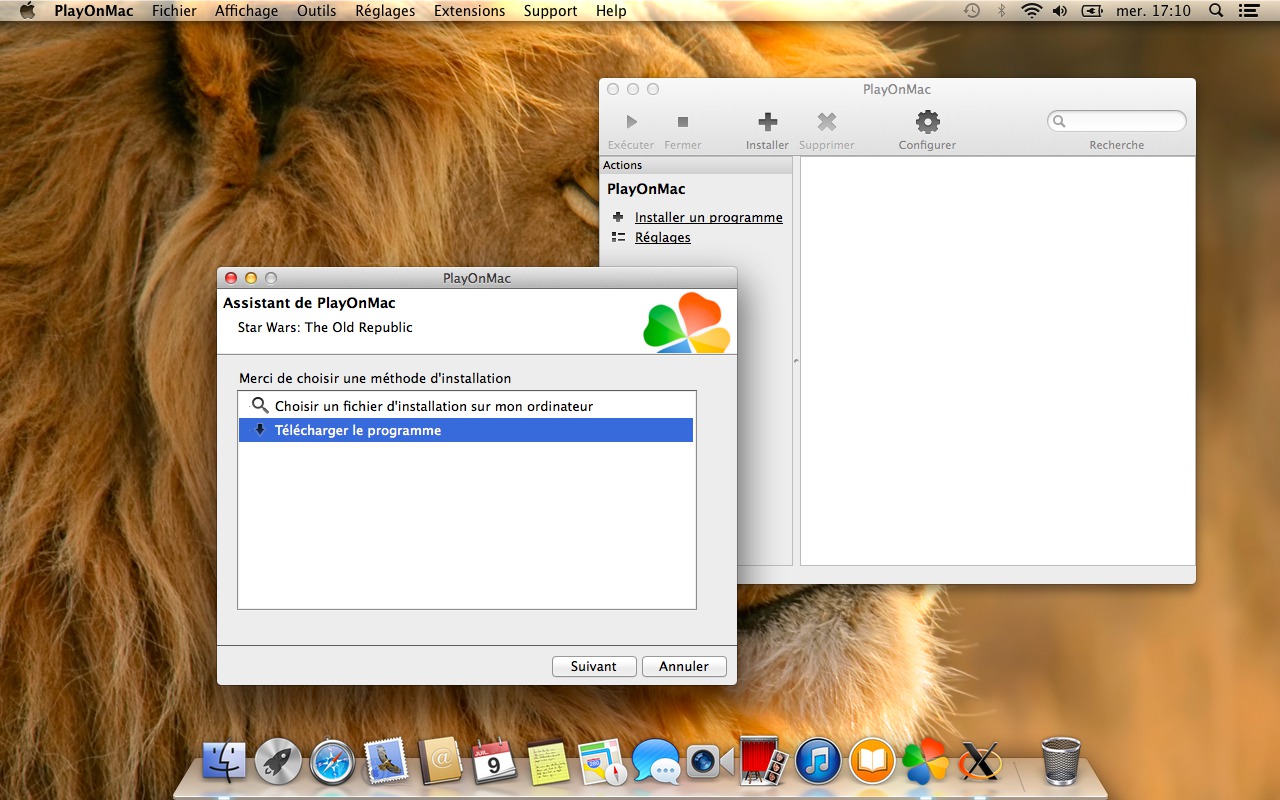1280x800 pixels.
Task: Open Notes icon in the Dock
Action: 548,762
